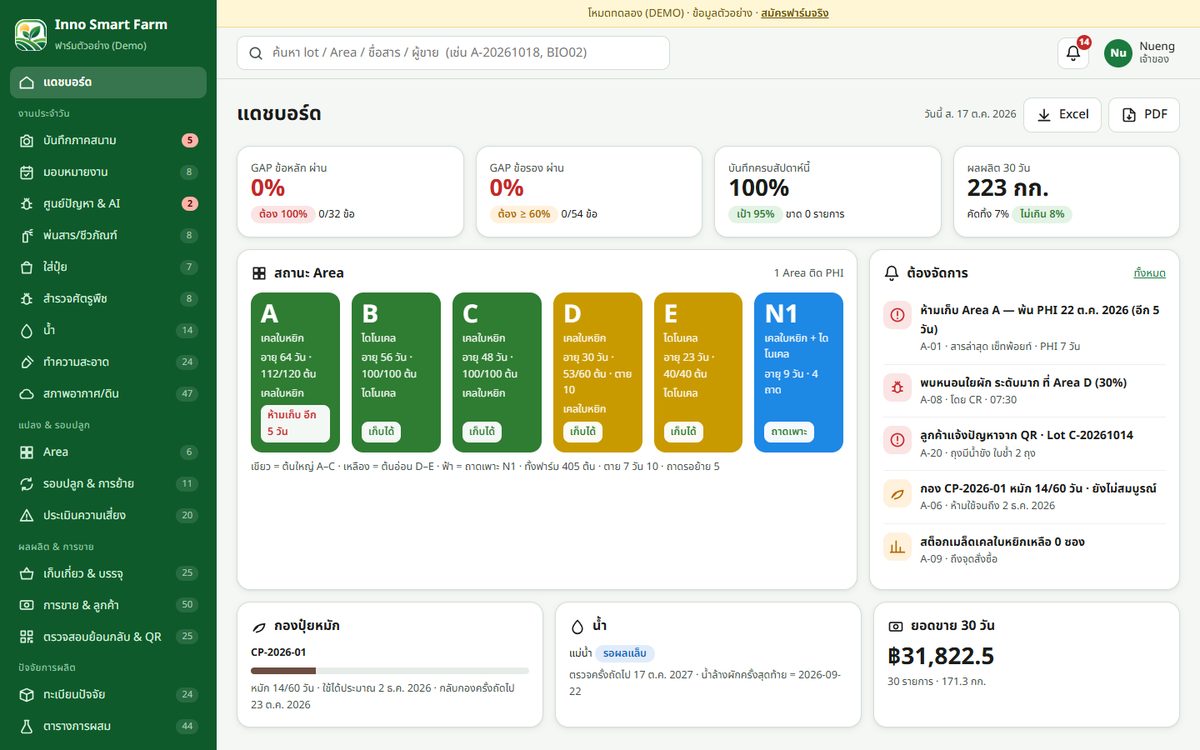Click the cloud icon for สภาพอากาศ/ดิน
1200x750 pixels.
point(27,393)
